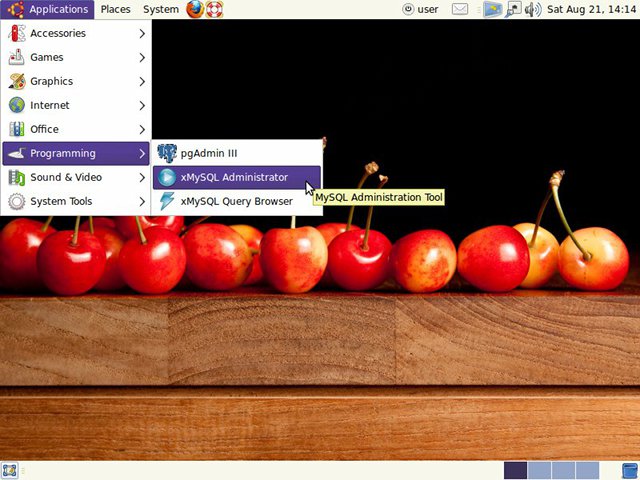Open the Sound & Video submenu
The height and width of the screenshot is (480, 640).
[x=76, y=178]
